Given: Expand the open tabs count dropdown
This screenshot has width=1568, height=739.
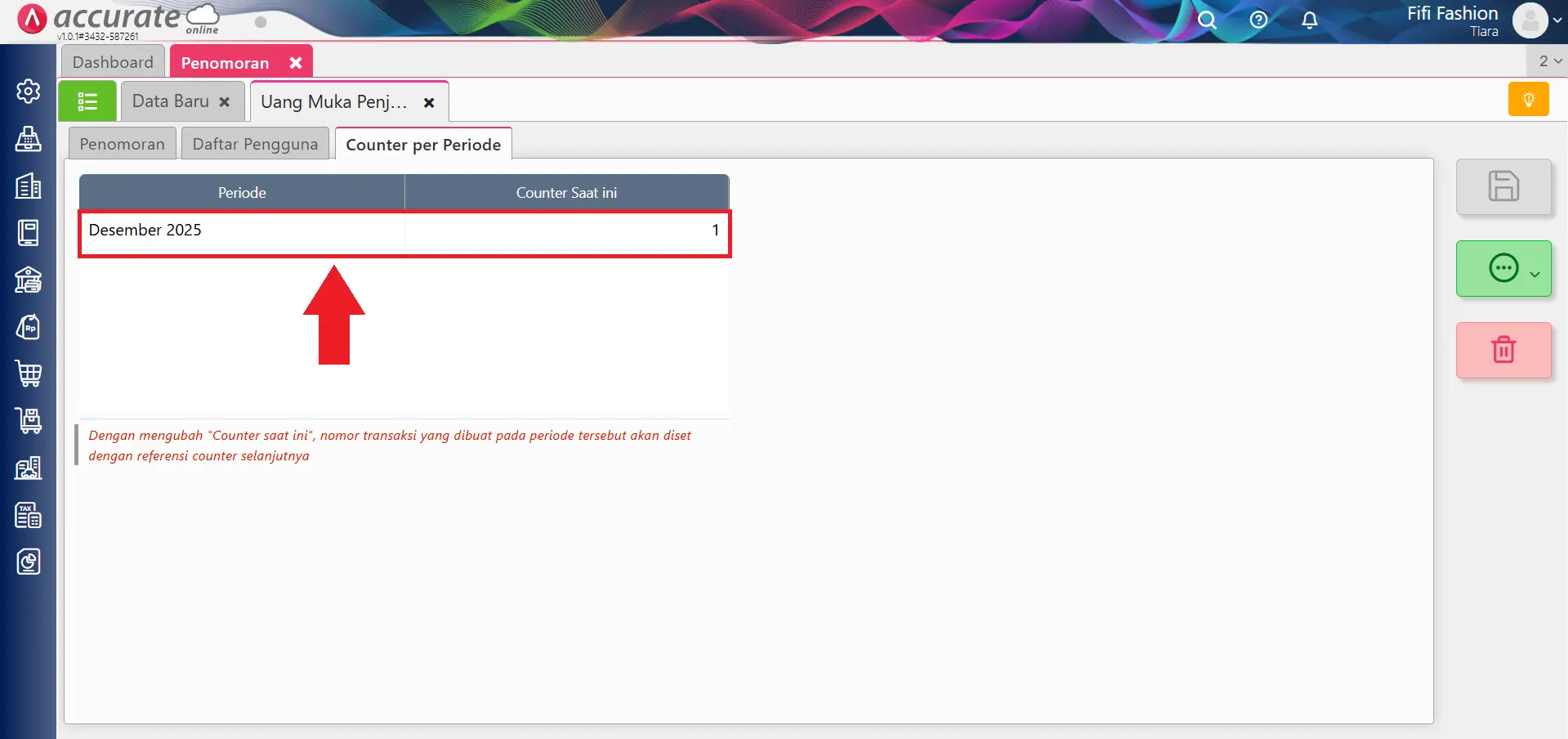Looking at the screenshot, I should tap(1549, 61).
